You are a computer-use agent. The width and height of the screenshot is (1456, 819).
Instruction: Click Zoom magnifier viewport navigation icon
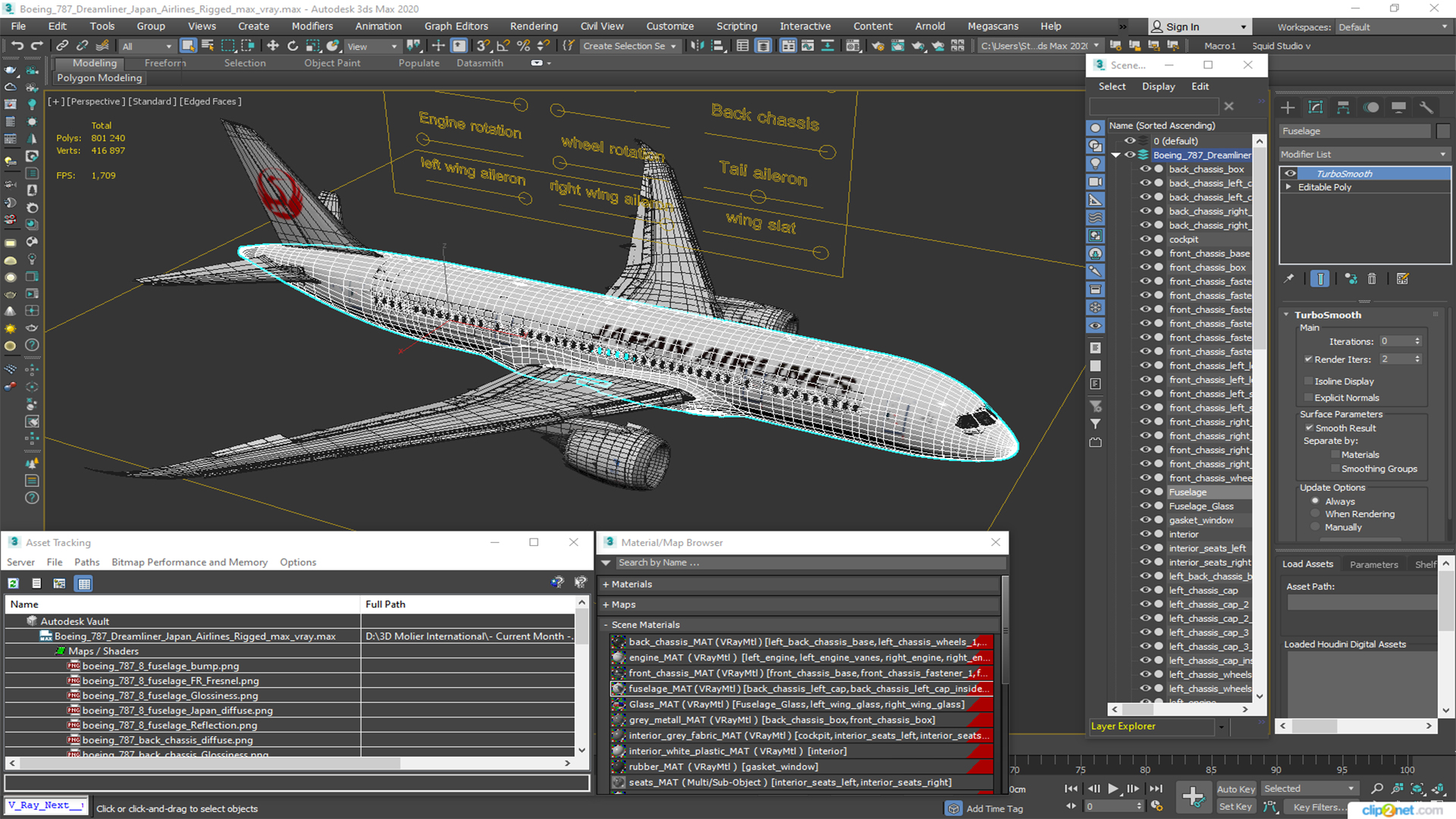pos(1377,789)
